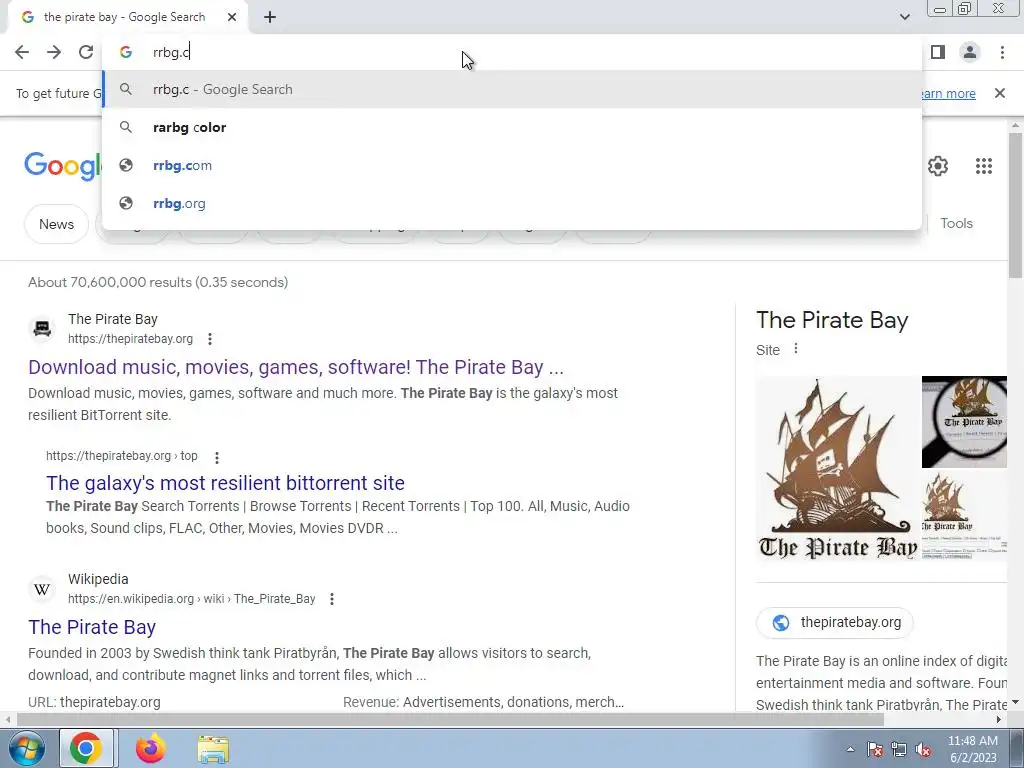Go forward with the browser forward arrow
Viewport: 1024px width, 768px height.
coord(54,52)
